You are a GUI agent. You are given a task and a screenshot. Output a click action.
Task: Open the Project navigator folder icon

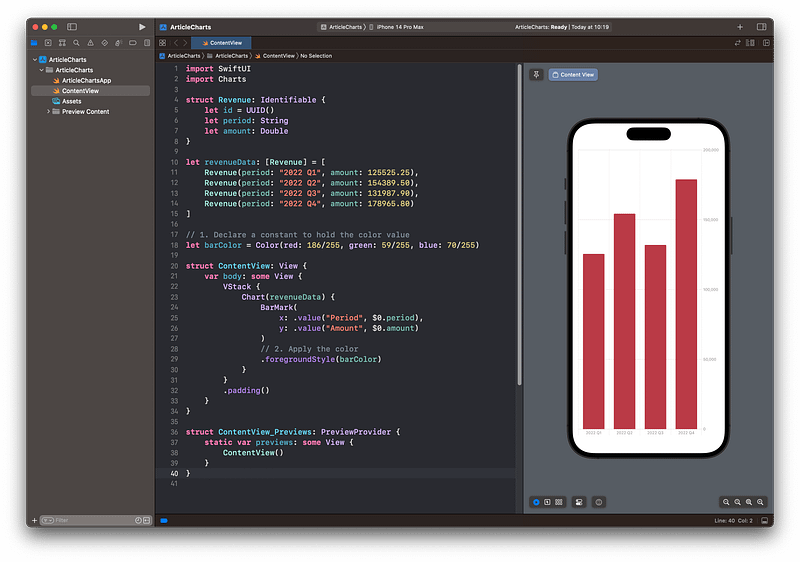click(x=34, y=43)
